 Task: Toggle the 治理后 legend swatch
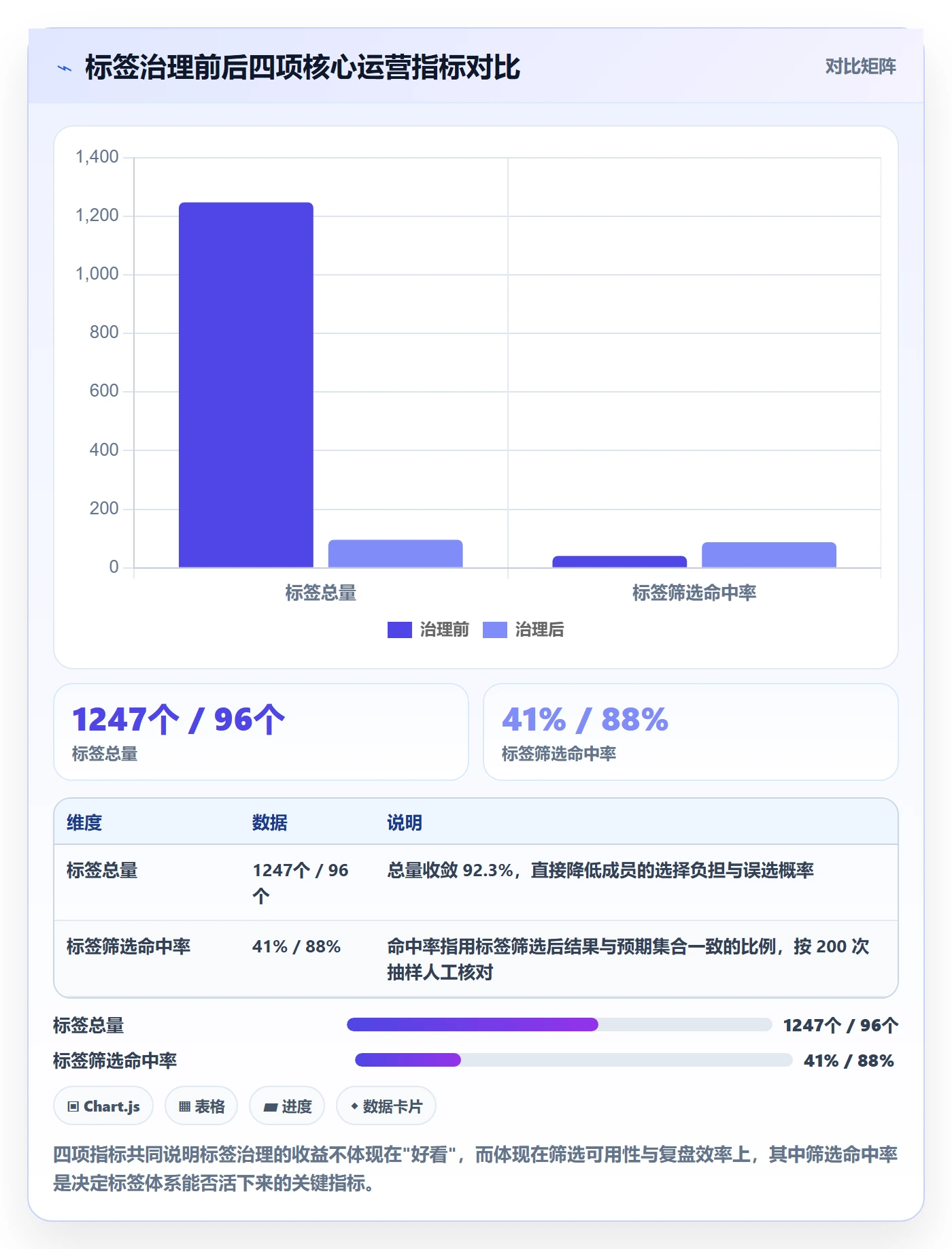point(494,630)
